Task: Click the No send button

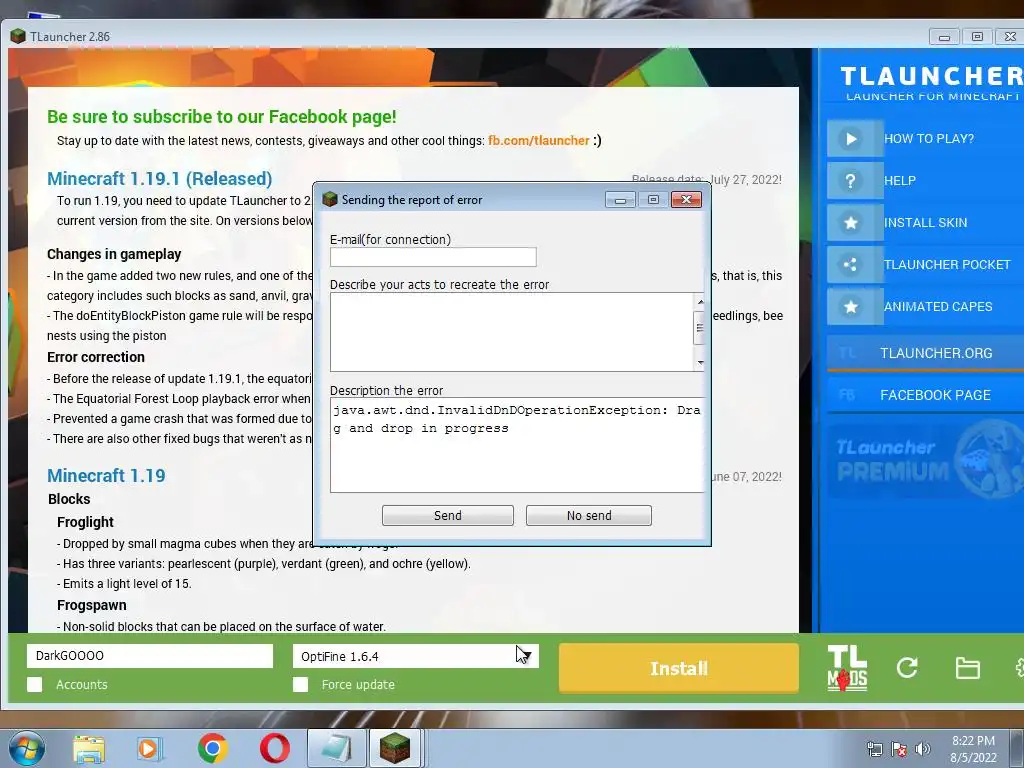Action: (x=588, y=515)
